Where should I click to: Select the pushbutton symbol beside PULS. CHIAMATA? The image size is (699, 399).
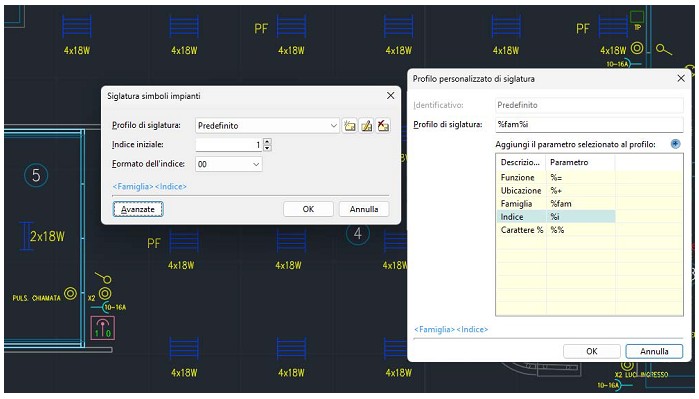click(70, 293)
